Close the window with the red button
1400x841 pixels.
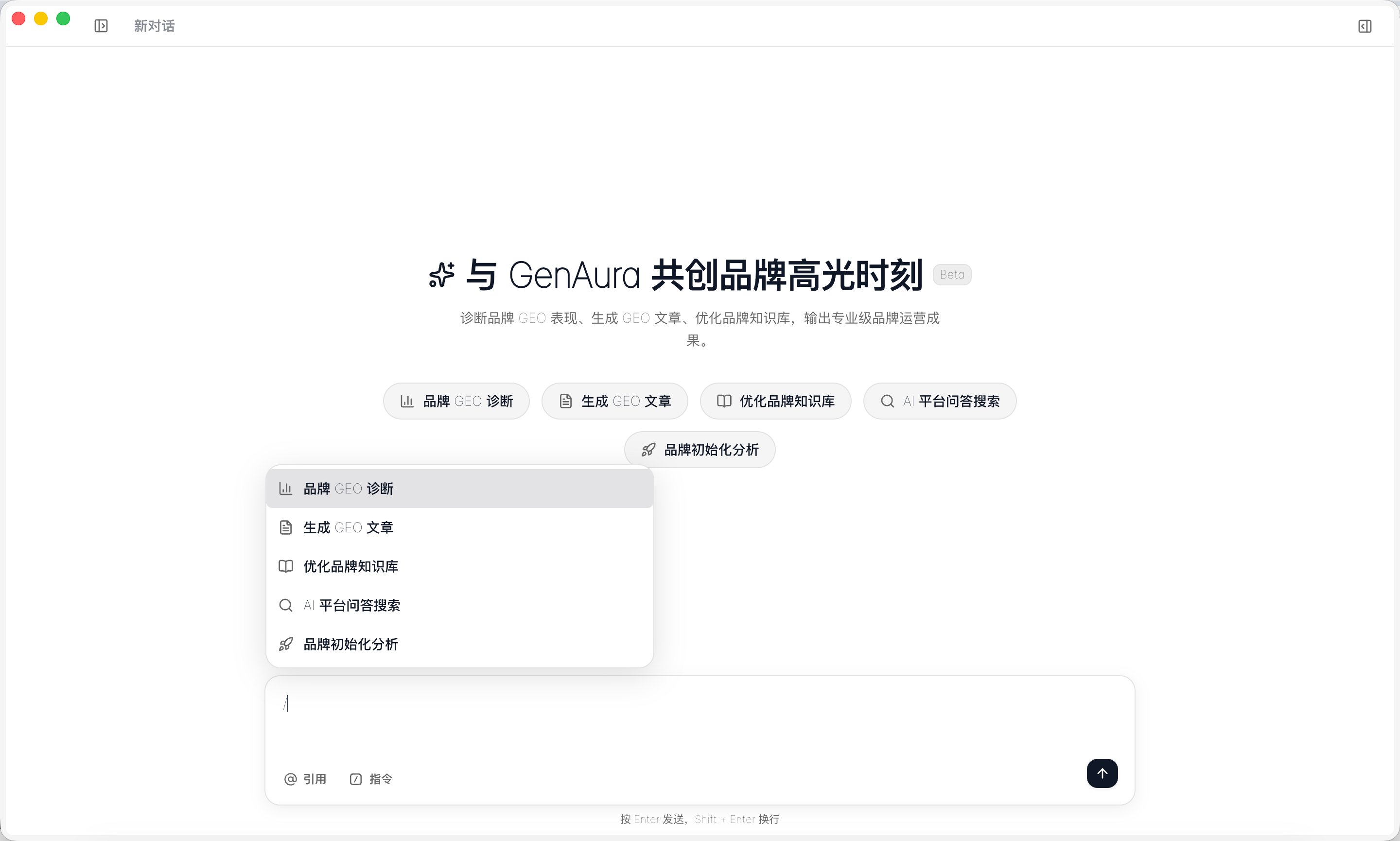click(x=18, y=18)
